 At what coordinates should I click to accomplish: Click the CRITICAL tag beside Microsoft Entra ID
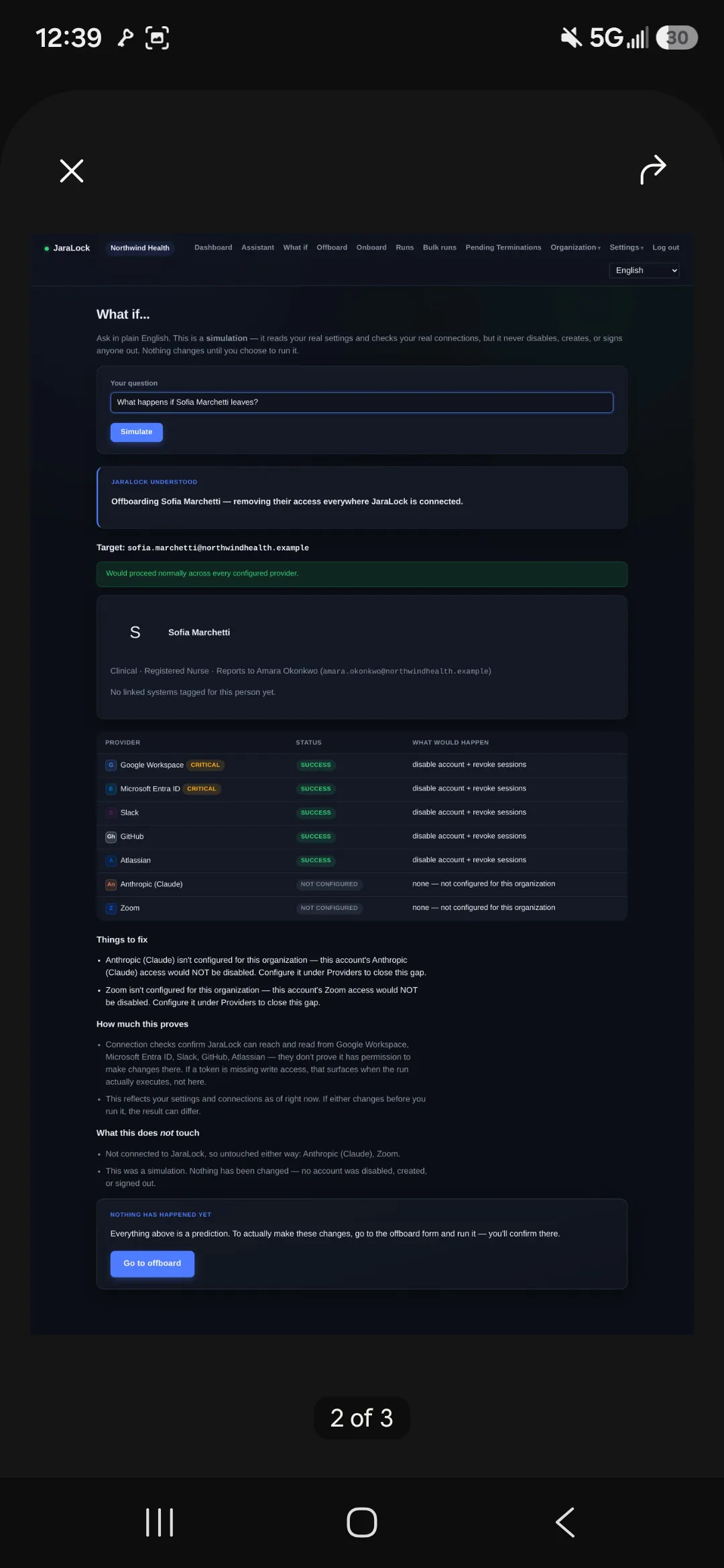pyautogui.click(x=202, y=789)
